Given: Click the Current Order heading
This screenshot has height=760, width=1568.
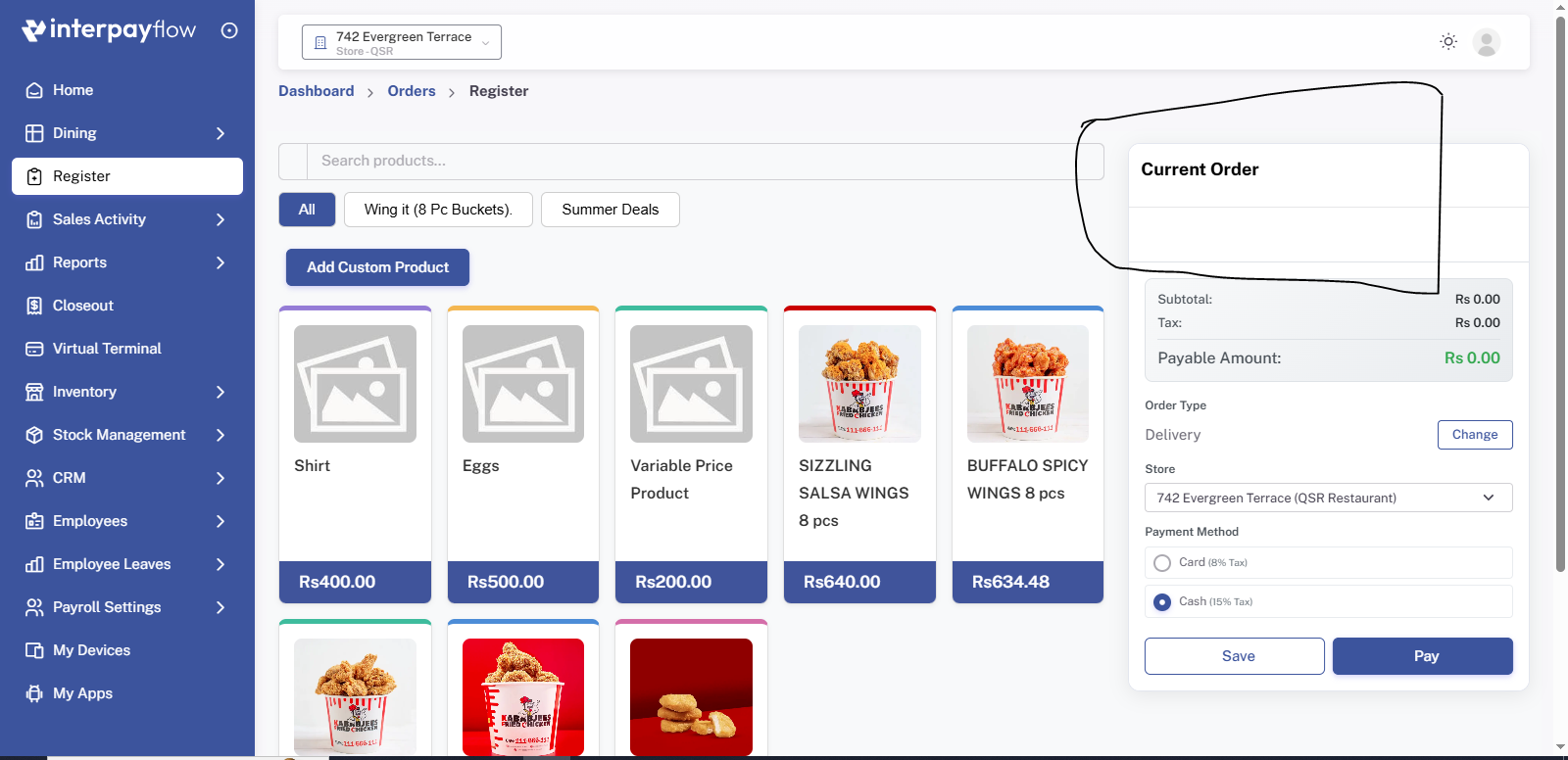Looking at the screenshot, I should [x=1200, y=169].
